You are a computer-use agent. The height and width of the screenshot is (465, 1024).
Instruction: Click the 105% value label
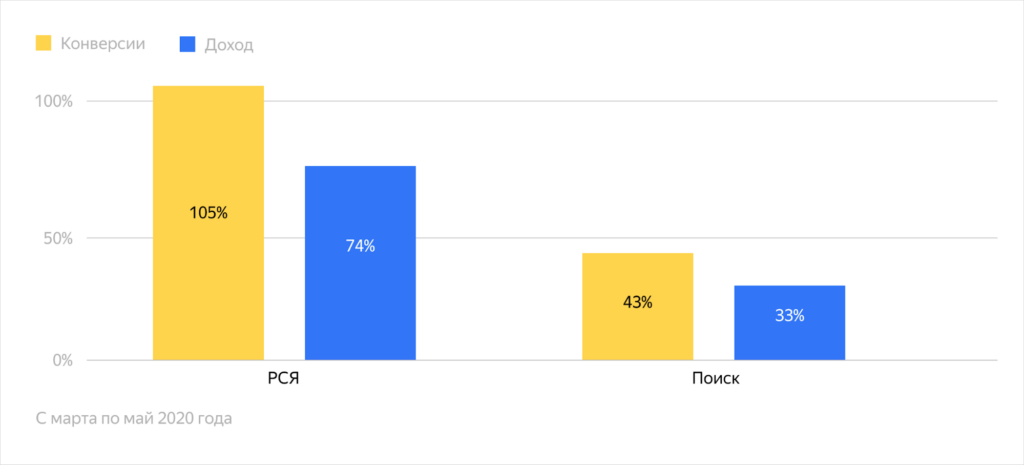point(208,213)
